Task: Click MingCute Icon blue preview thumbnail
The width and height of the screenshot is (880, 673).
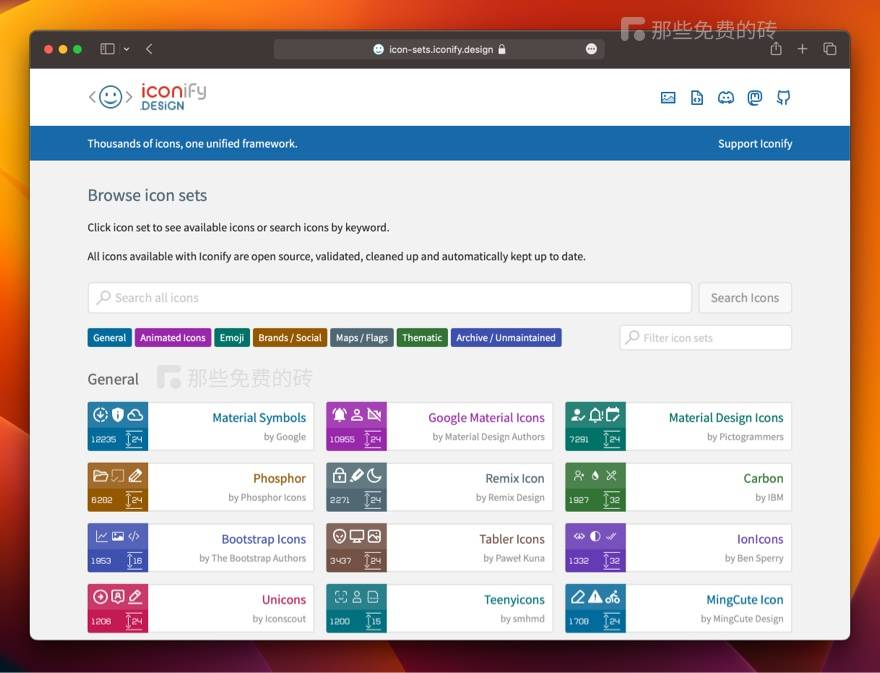Action: tap(595, 608)
